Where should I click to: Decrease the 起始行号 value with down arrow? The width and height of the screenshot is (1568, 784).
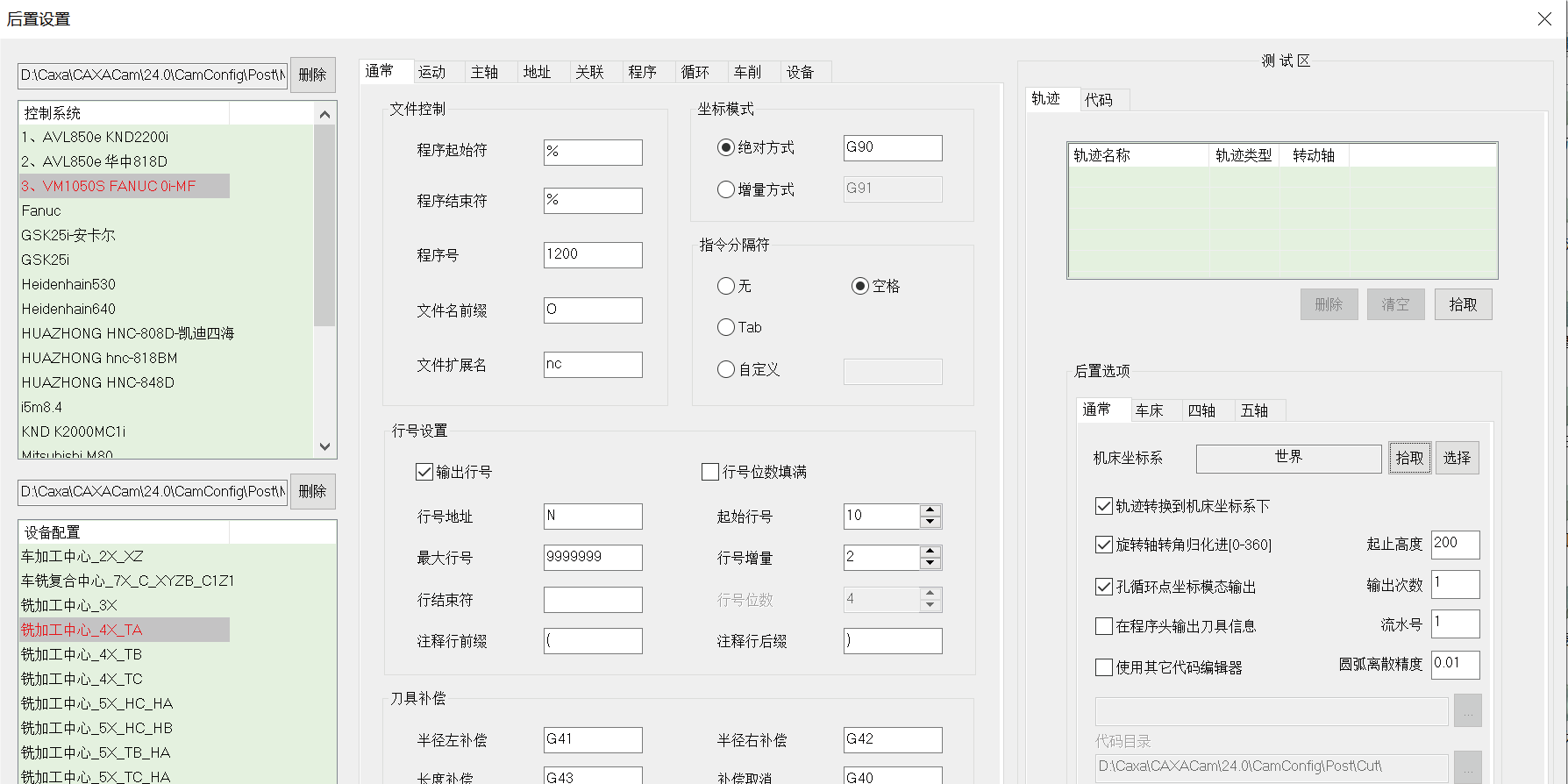click(930, 522)
